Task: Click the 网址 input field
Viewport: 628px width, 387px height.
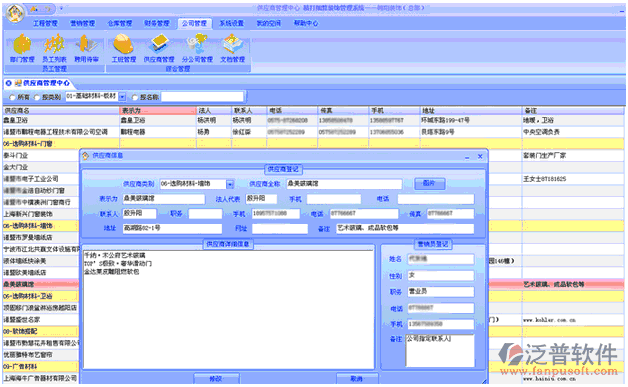Action: coord(280,228)
